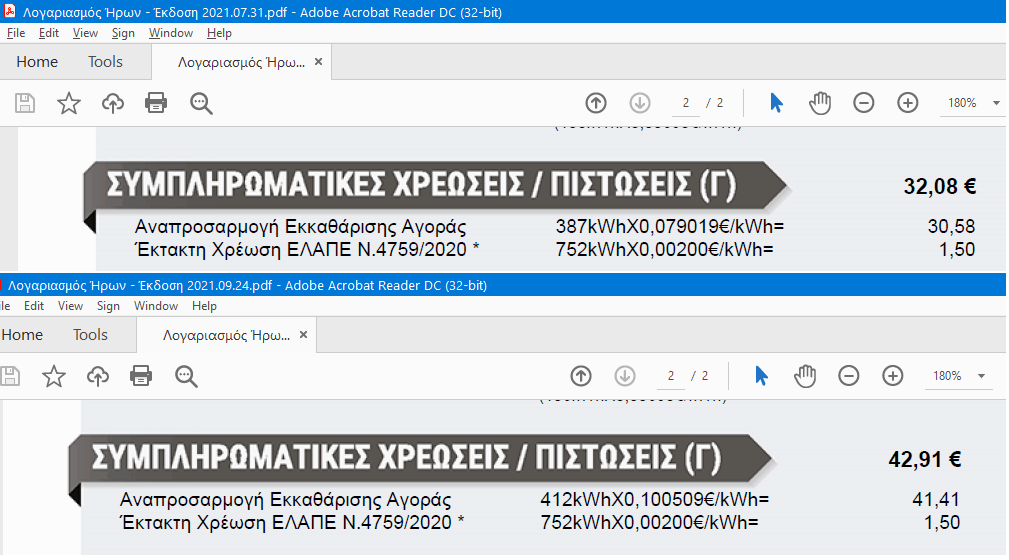Screen dimensions: 1009x560
Task: Switch to Tools tab in 2021.07.31 window
Action: [x=106, y=62]
